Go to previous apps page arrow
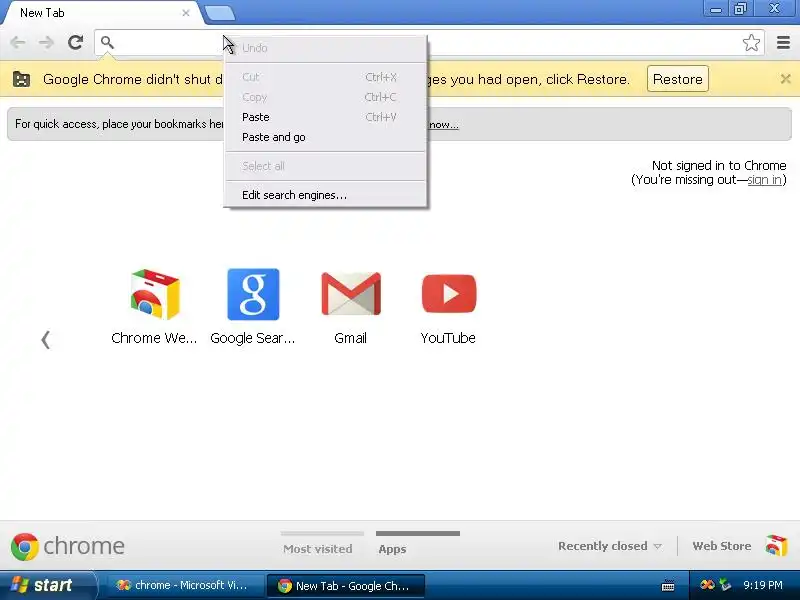This screenshot has width=800, height=600. [45, 339]
